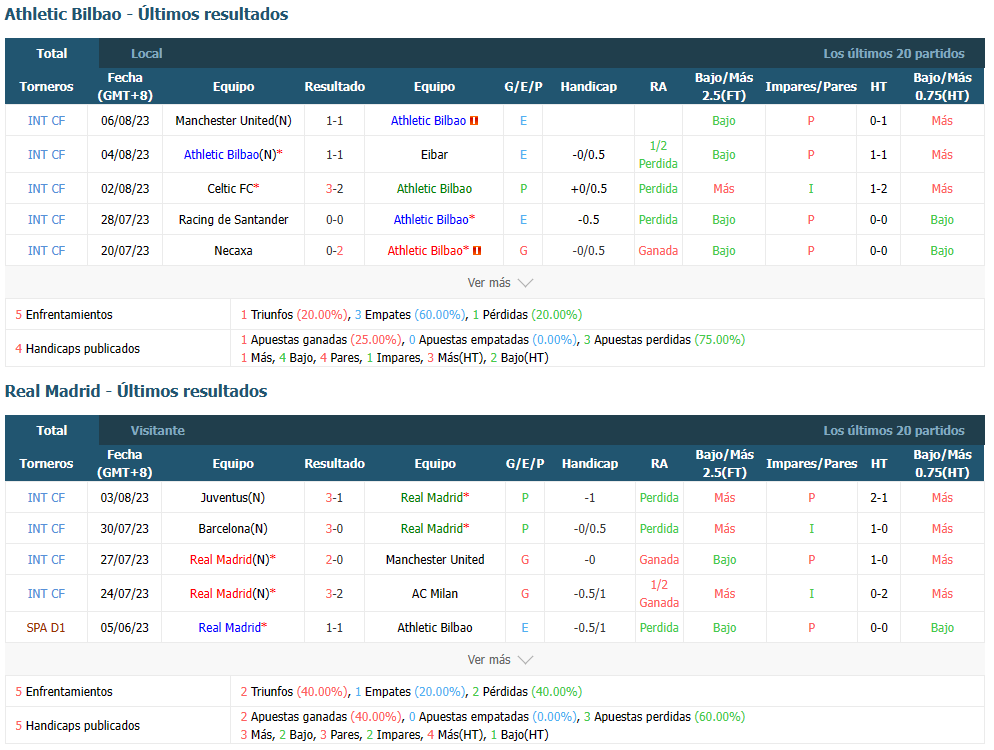Click the Handicap column header in the Athletic Bilbao table
The image size is (994, 750).
(589, 86)
